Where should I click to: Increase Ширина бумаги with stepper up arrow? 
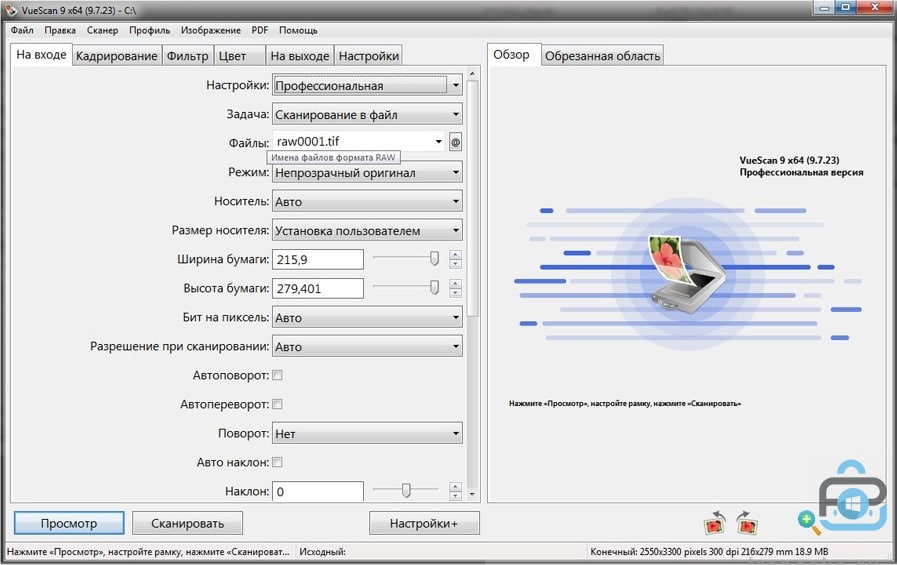point(455,254)
